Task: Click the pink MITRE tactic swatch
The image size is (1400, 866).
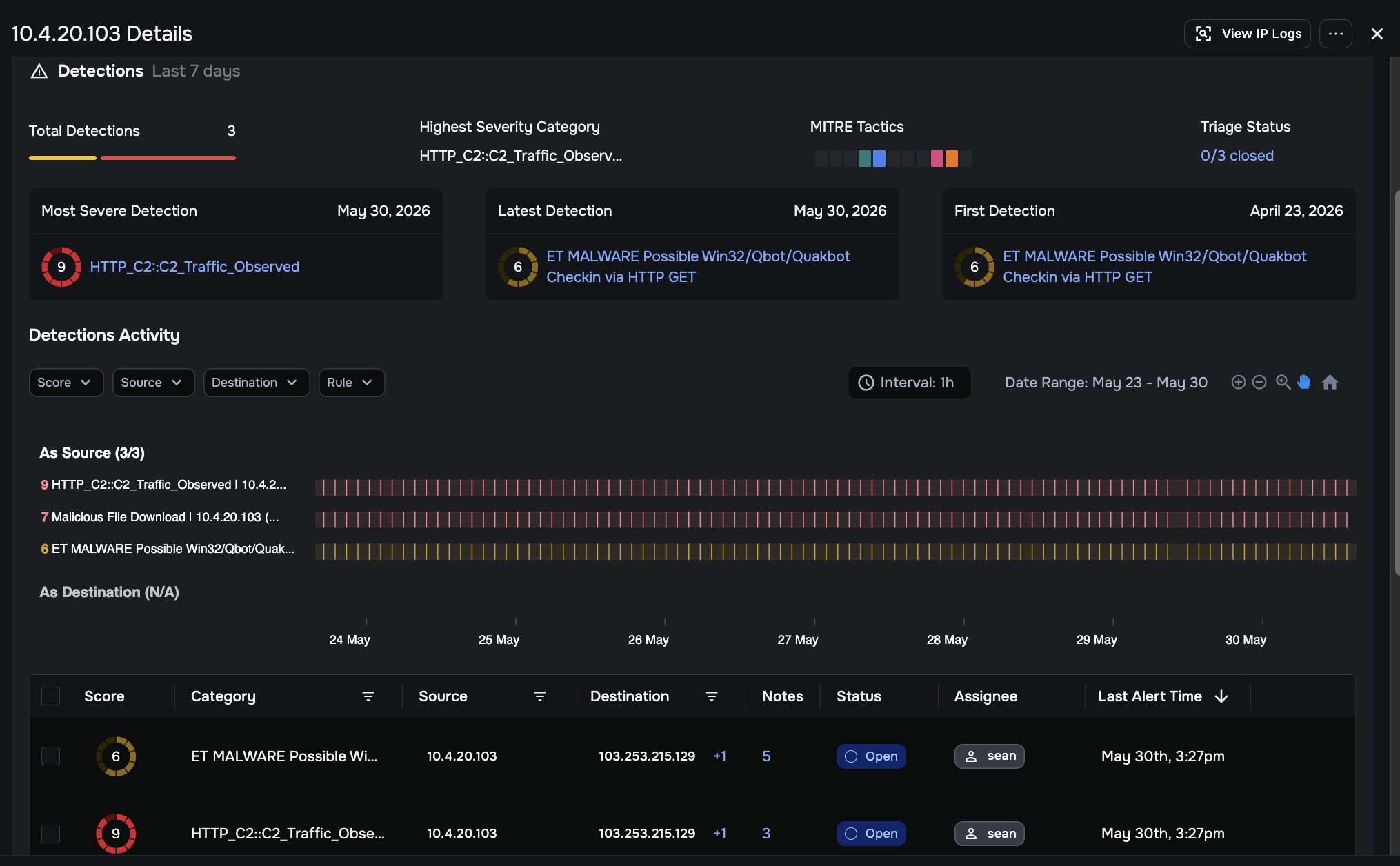Action: pos(937,159)
